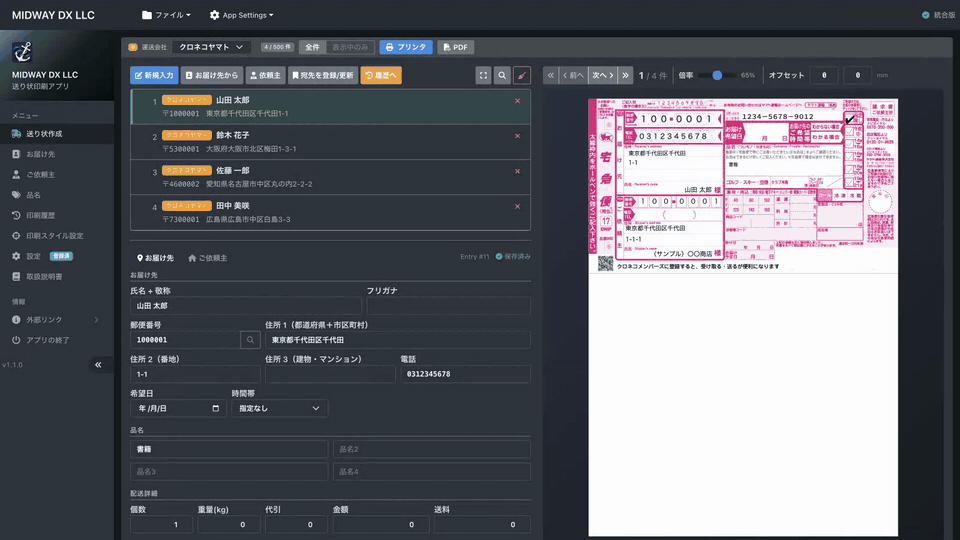Collapse the sidebar with double chevron

tap(98, 365)
